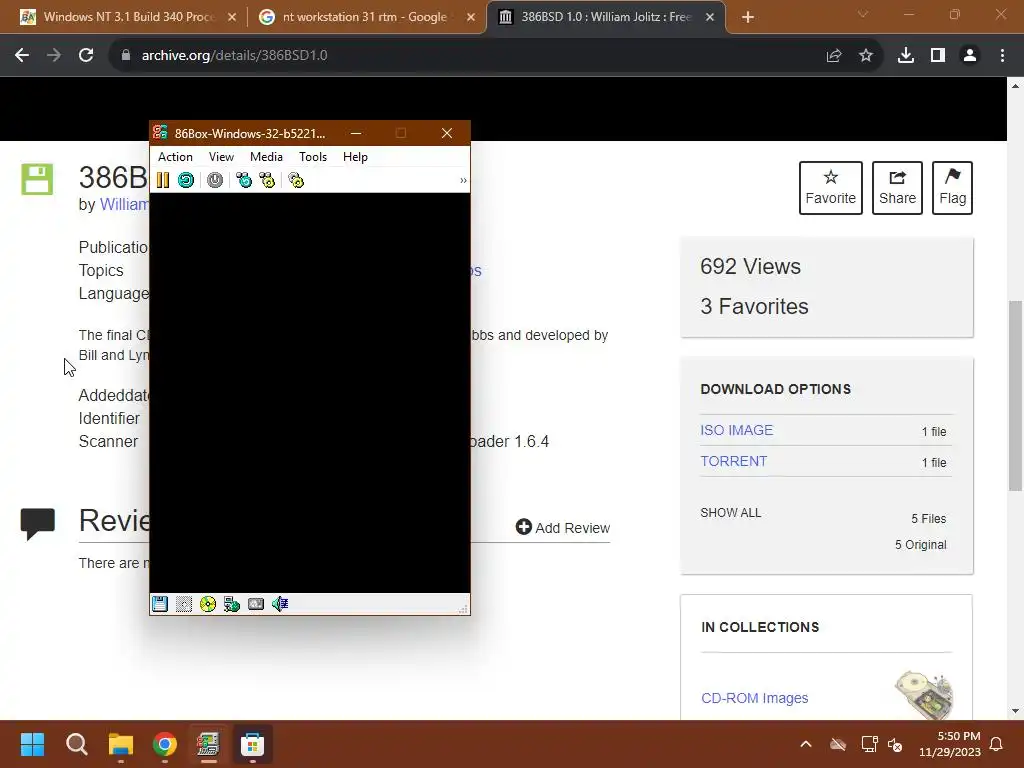Click the empty floppy drive status icon
The width and height of the screenshot is (1024, 768).
point(184,604)
